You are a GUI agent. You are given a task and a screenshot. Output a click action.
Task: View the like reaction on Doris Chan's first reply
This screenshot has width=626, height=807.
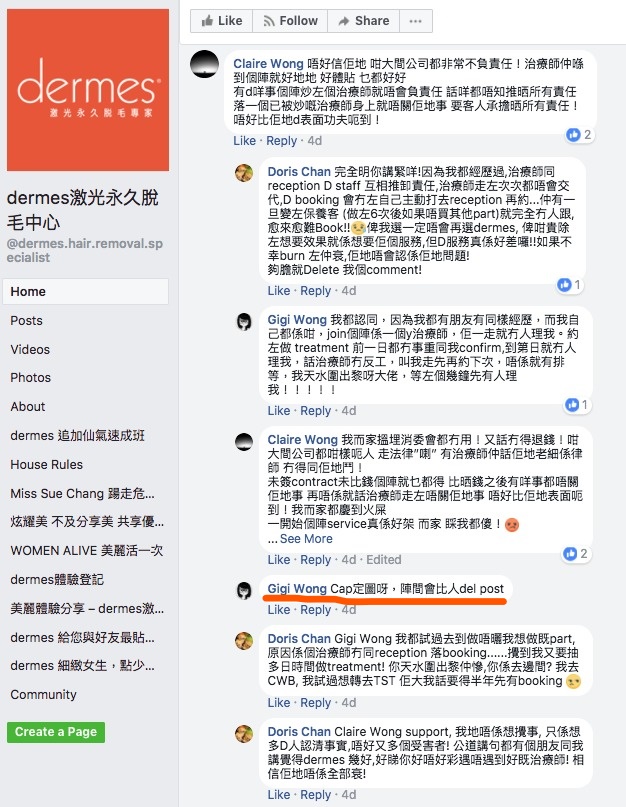pyautogui.click(x=570, y=285)
